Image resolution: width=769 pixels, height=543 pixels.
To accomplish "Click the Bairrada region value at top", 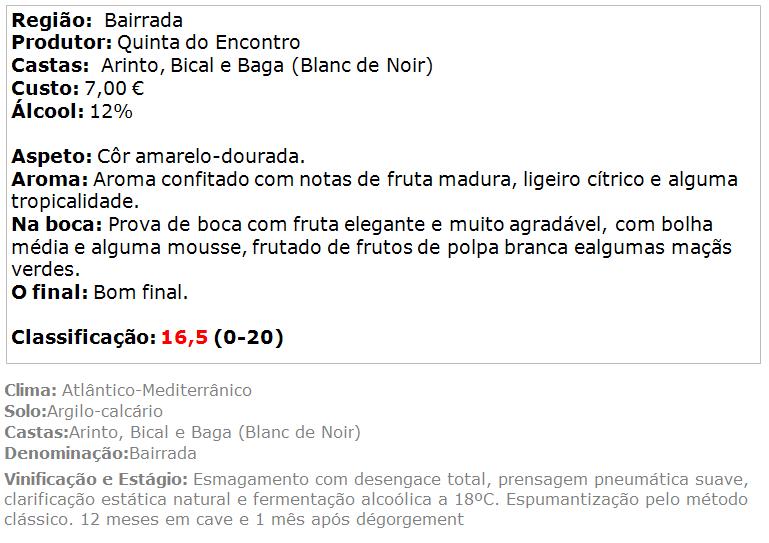I will coord(143,21).
